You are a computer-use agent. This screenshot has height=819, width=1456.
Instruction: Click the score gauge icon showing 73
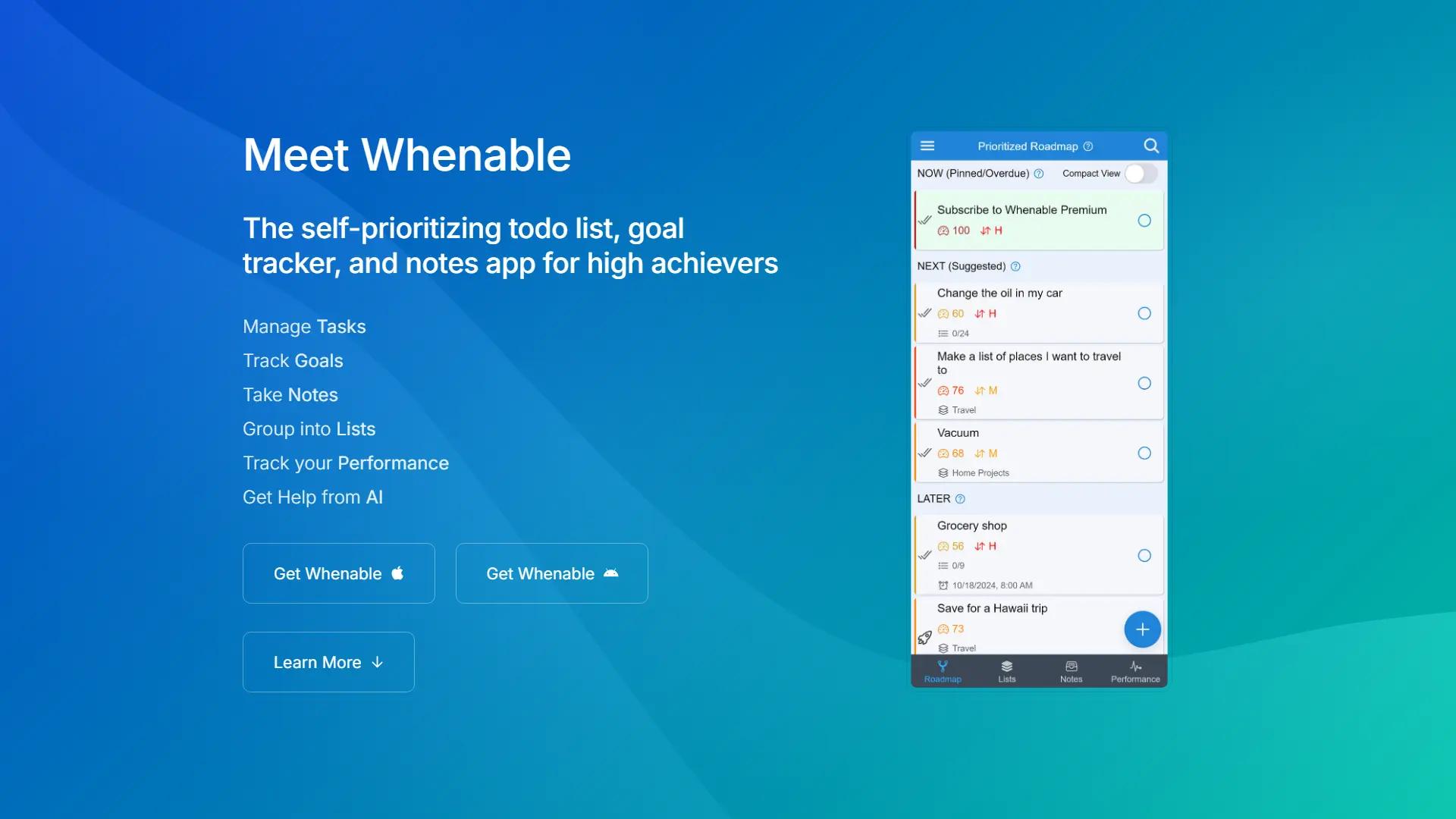tap(943, 629)
